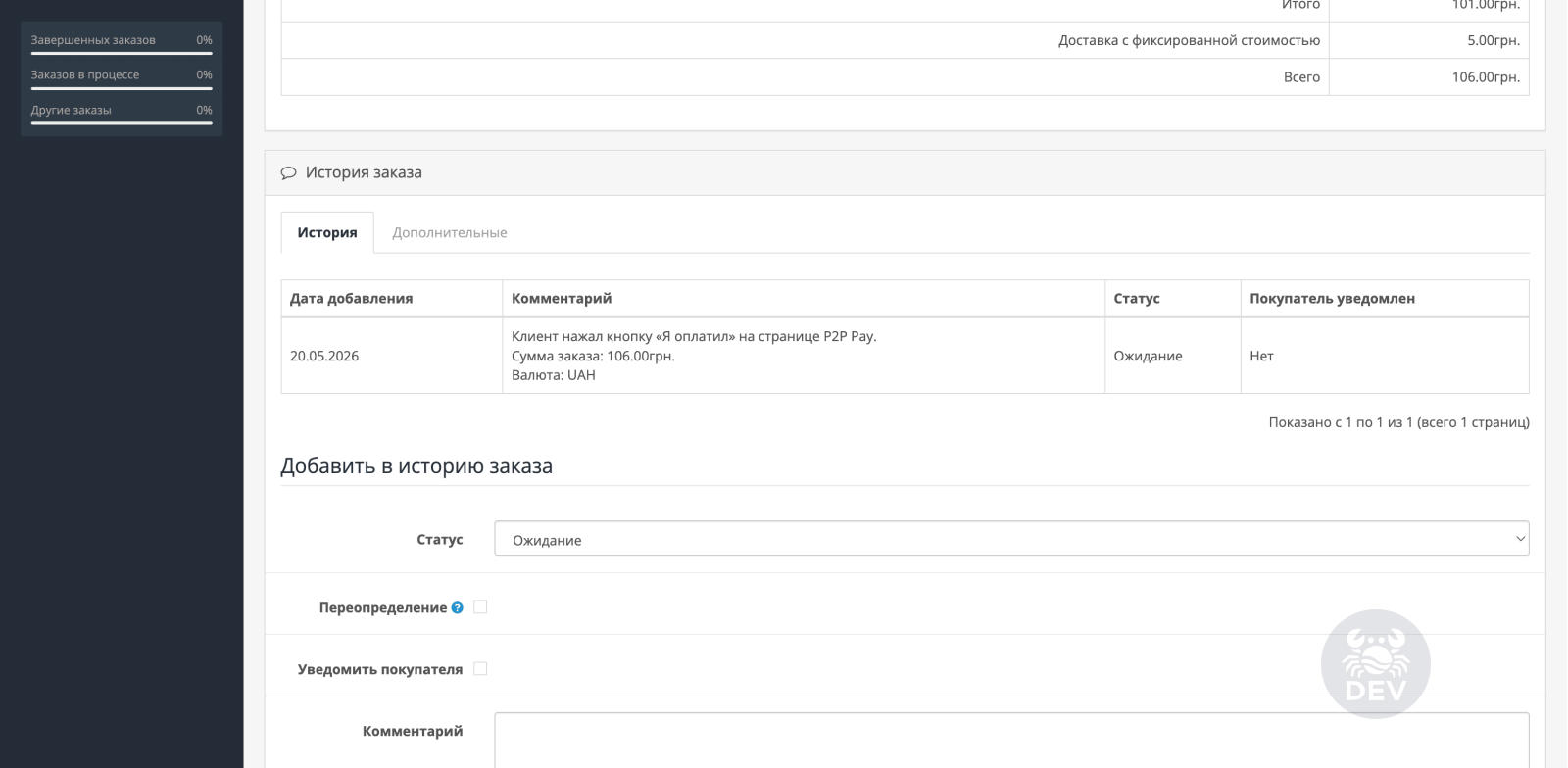
Task: Click the Другие заказы label in sidebar
Action: 71,110
